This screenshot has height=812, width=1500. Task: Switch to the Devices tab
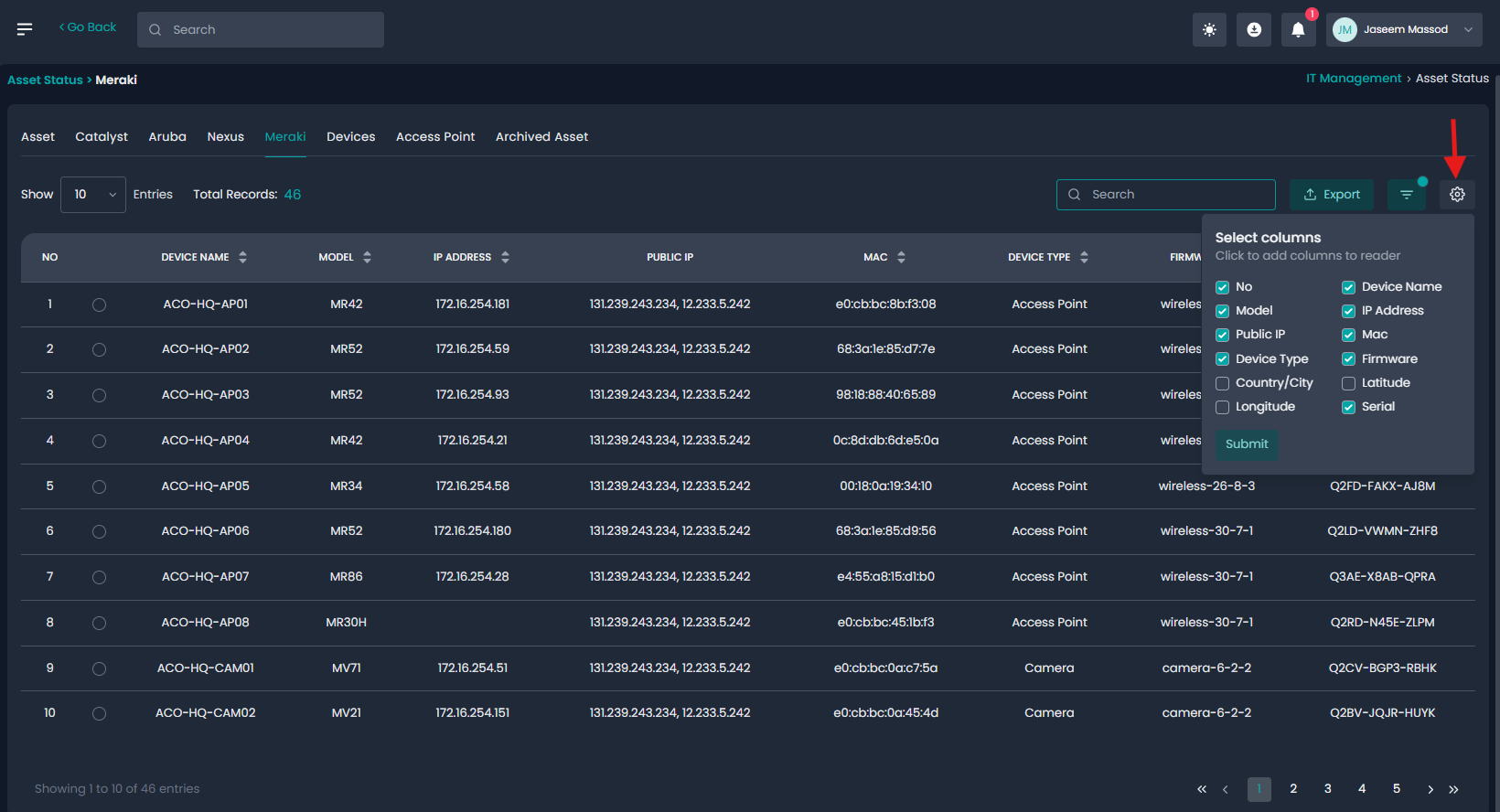tap(351, 136)
